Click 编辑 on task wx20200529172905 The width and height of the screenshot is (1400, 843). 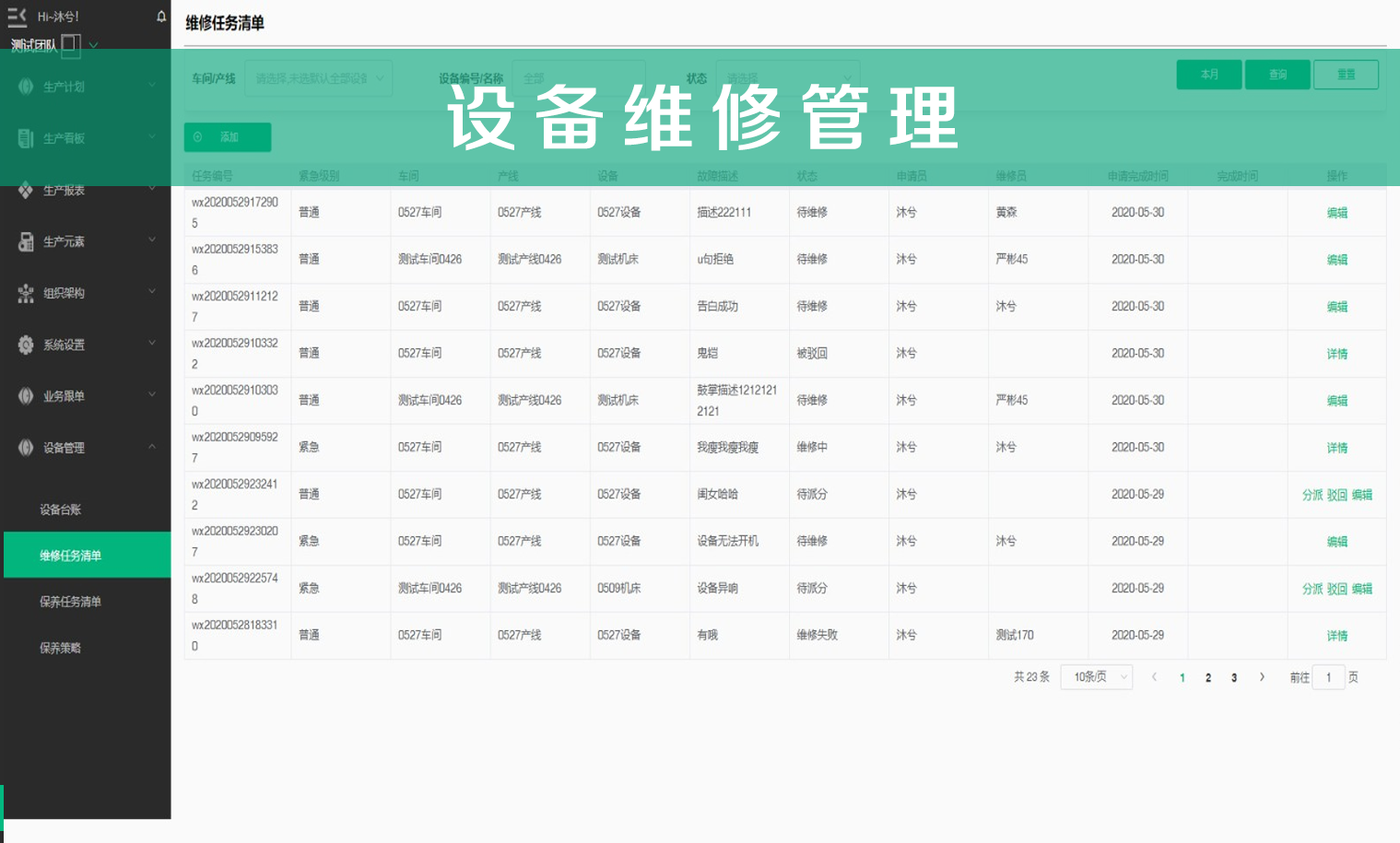tap(1337, 212)
